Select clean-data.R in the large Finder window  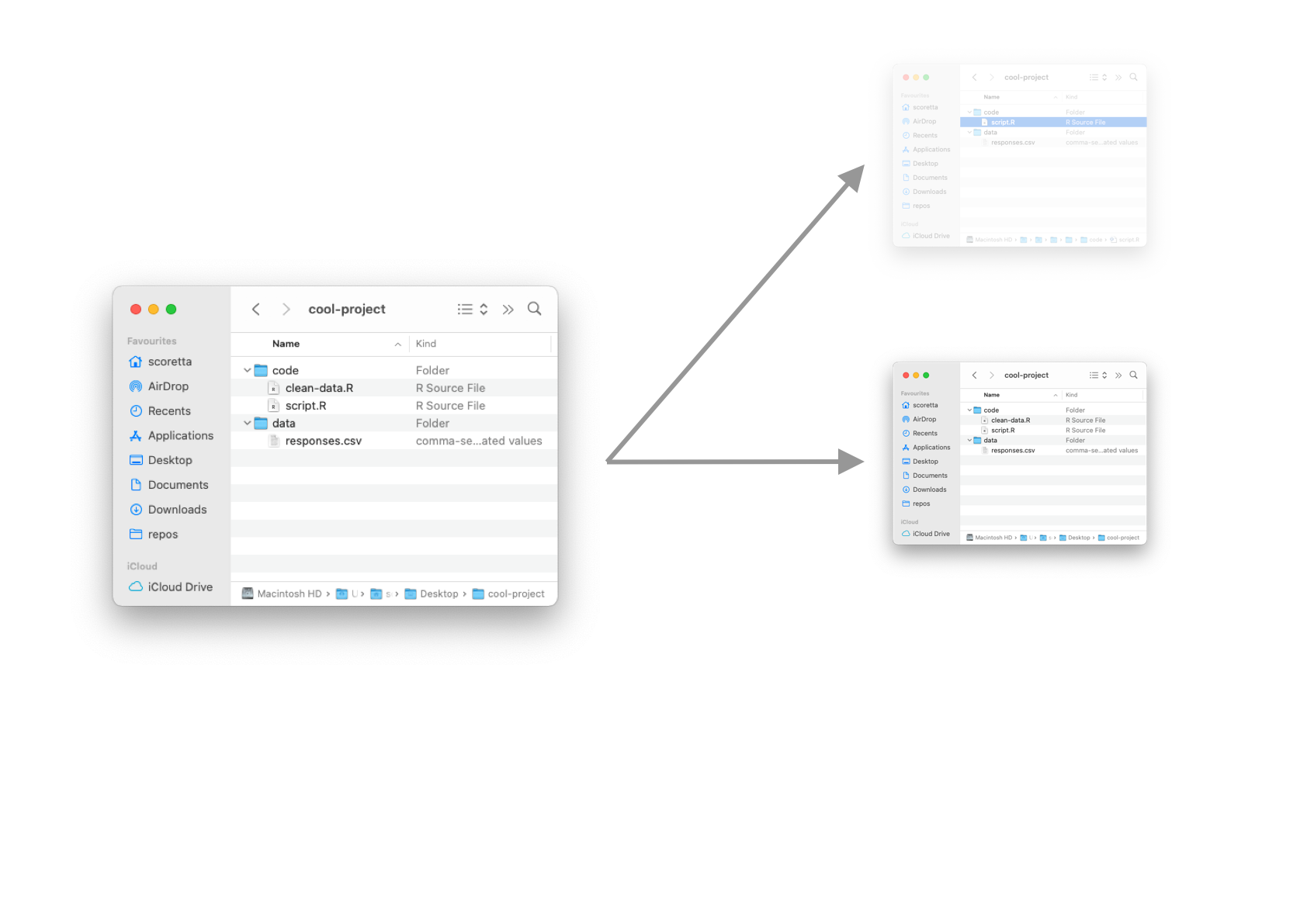[x=319, y=388]
